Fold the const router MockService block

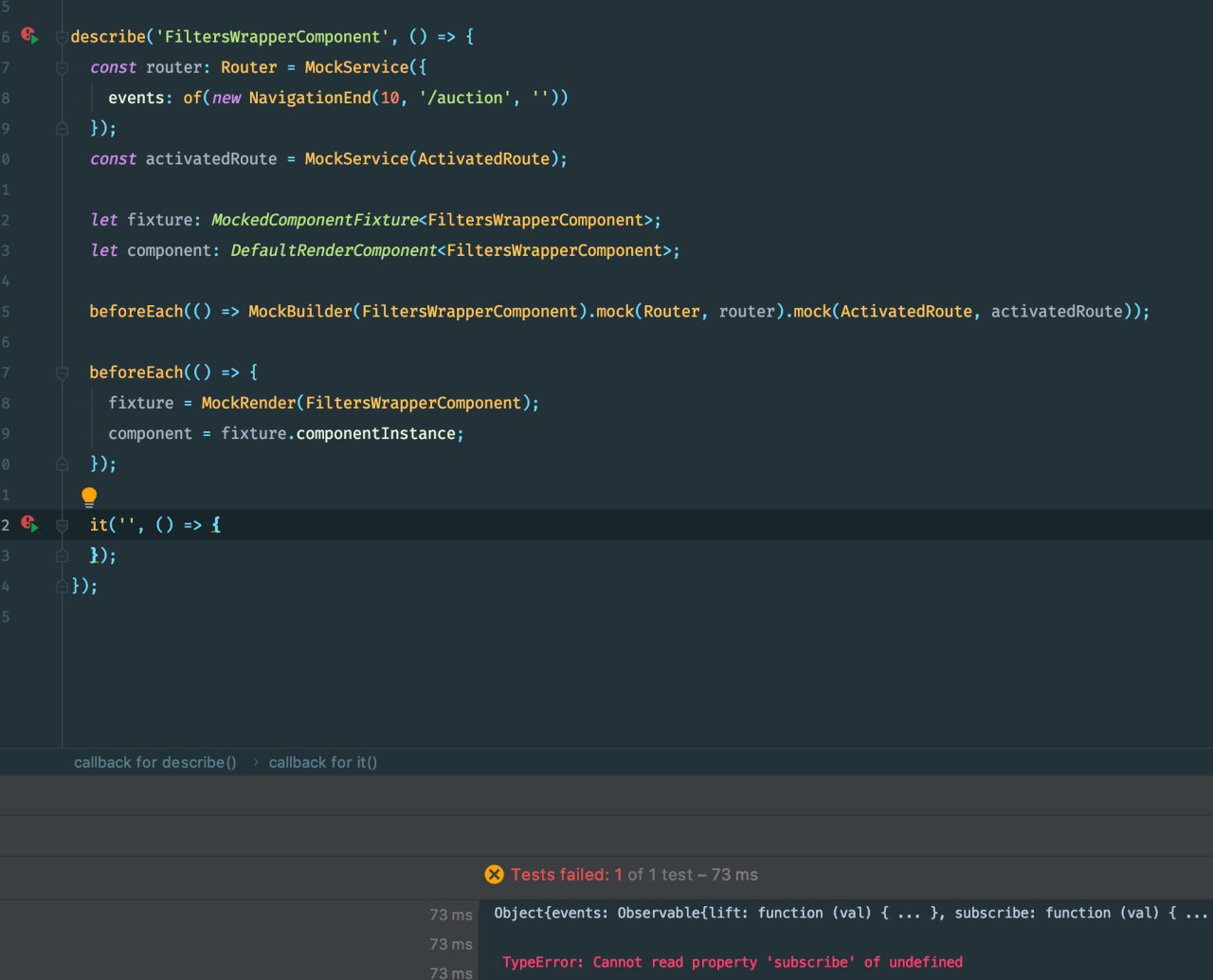pyautogui.click(x=62, y=68)
